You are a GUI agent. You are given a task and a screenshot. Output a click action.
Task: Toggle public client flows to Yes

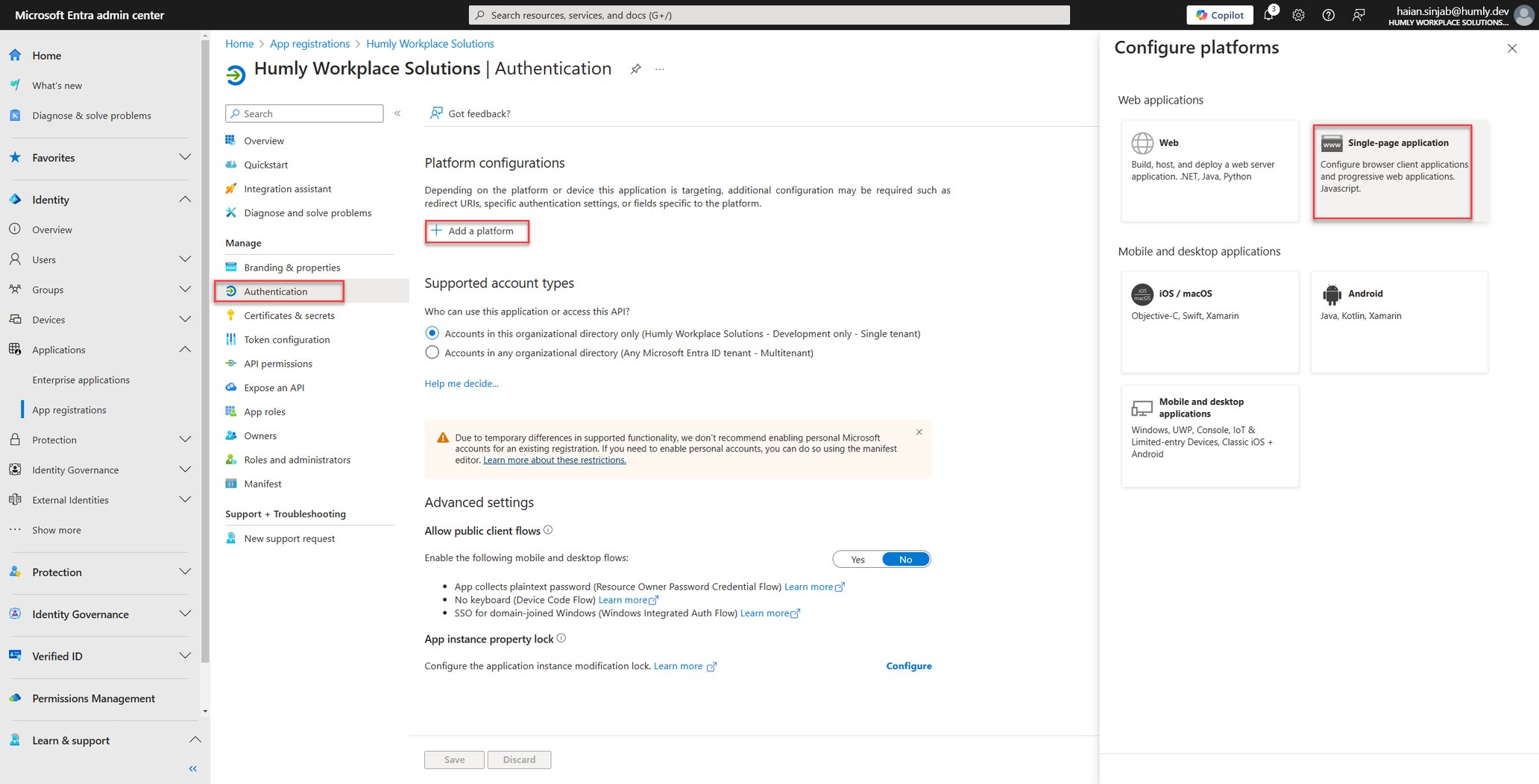[x=857, y=560]
